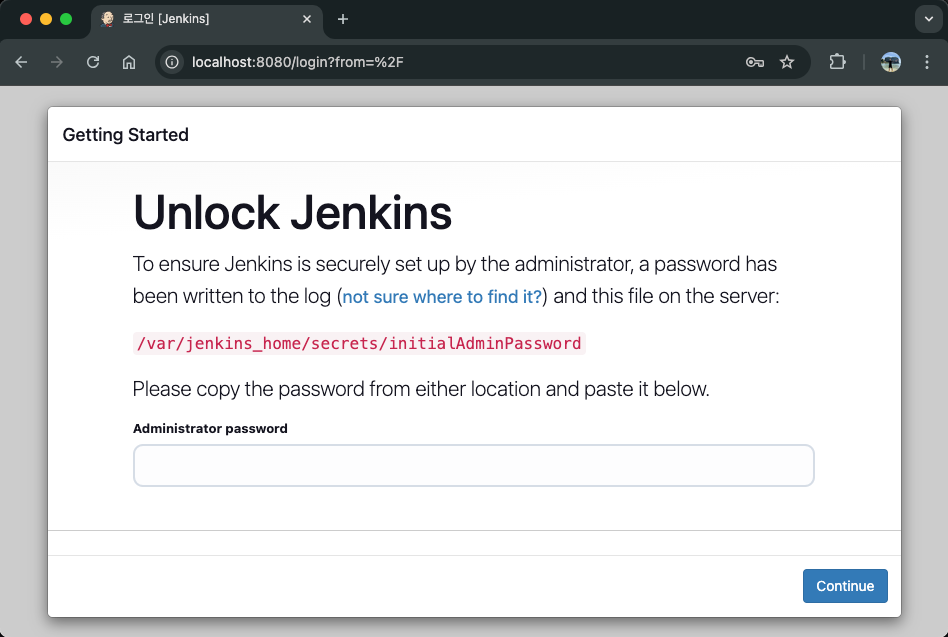Go to the browser home icon

pos(129,62)
